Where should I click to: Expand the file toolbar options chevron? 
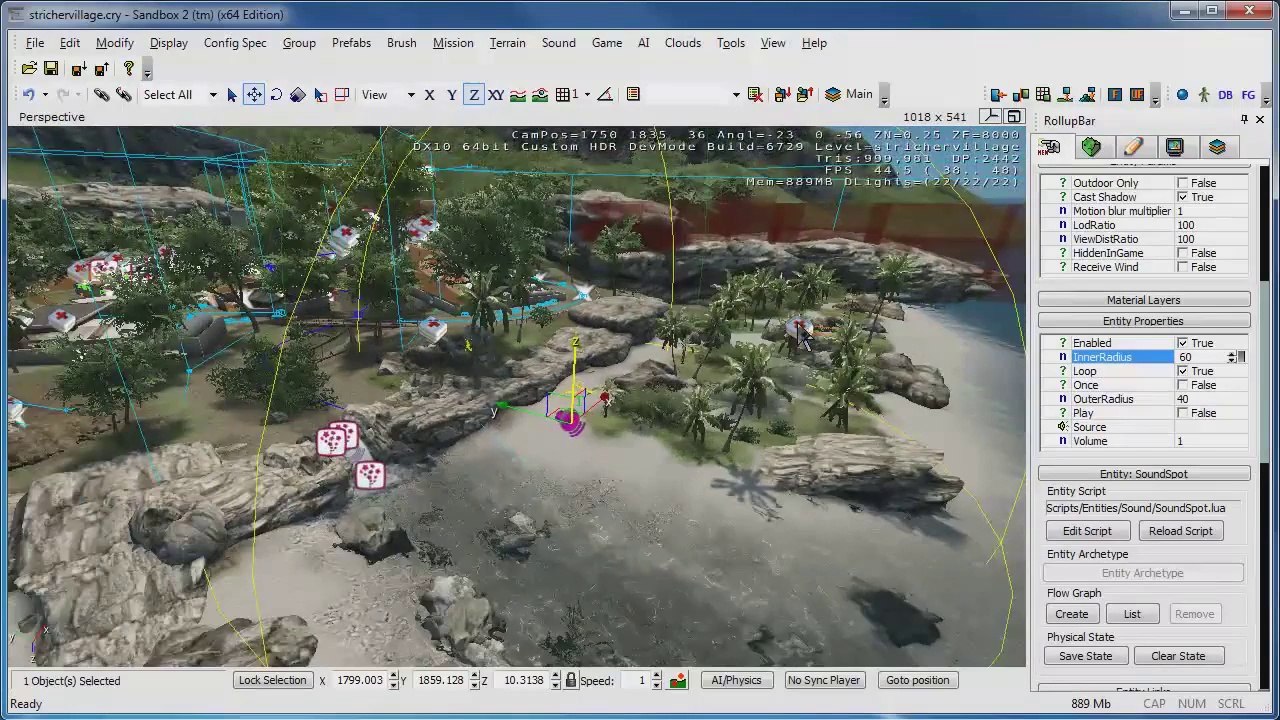point(147,70)
